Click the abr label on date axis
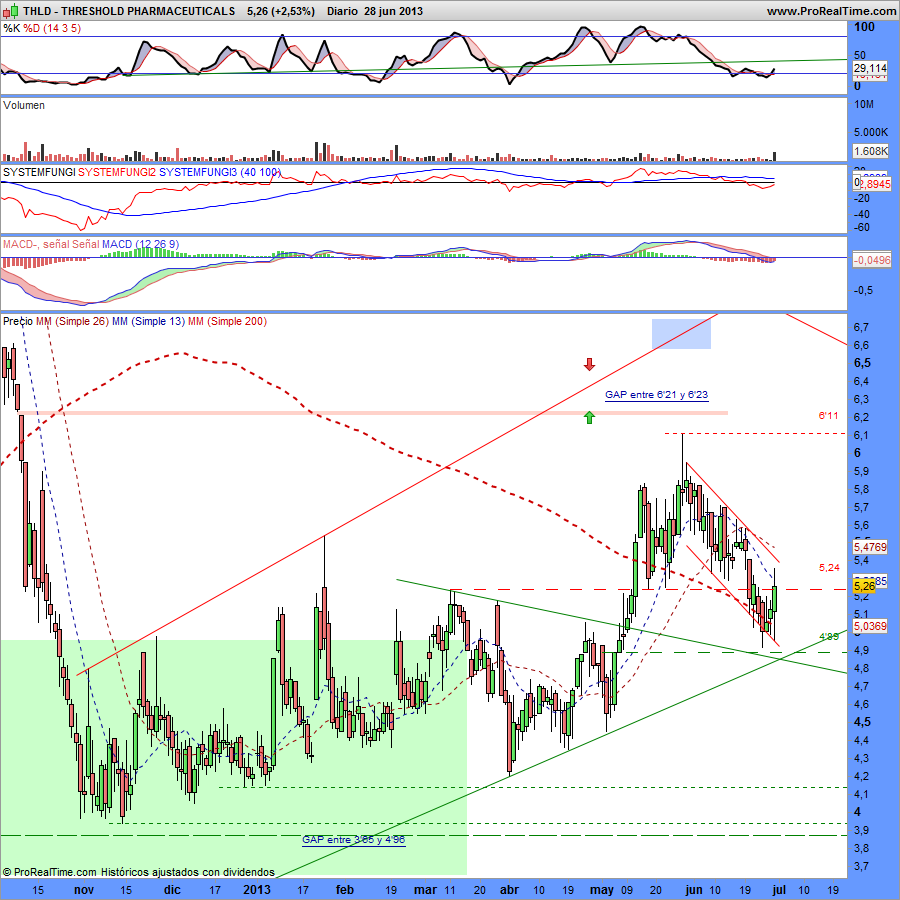The width and height of the screenshot is (900, 900). [x=509, y=890]
